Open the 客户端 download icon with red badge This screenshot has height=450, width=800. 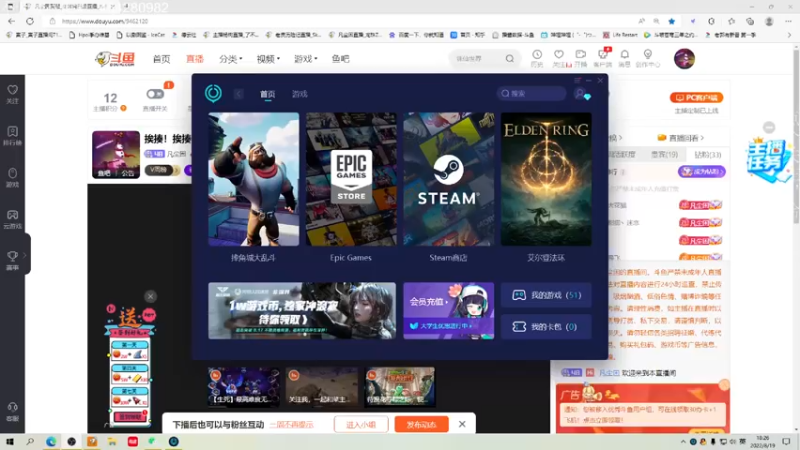click(x=603, y=55)
